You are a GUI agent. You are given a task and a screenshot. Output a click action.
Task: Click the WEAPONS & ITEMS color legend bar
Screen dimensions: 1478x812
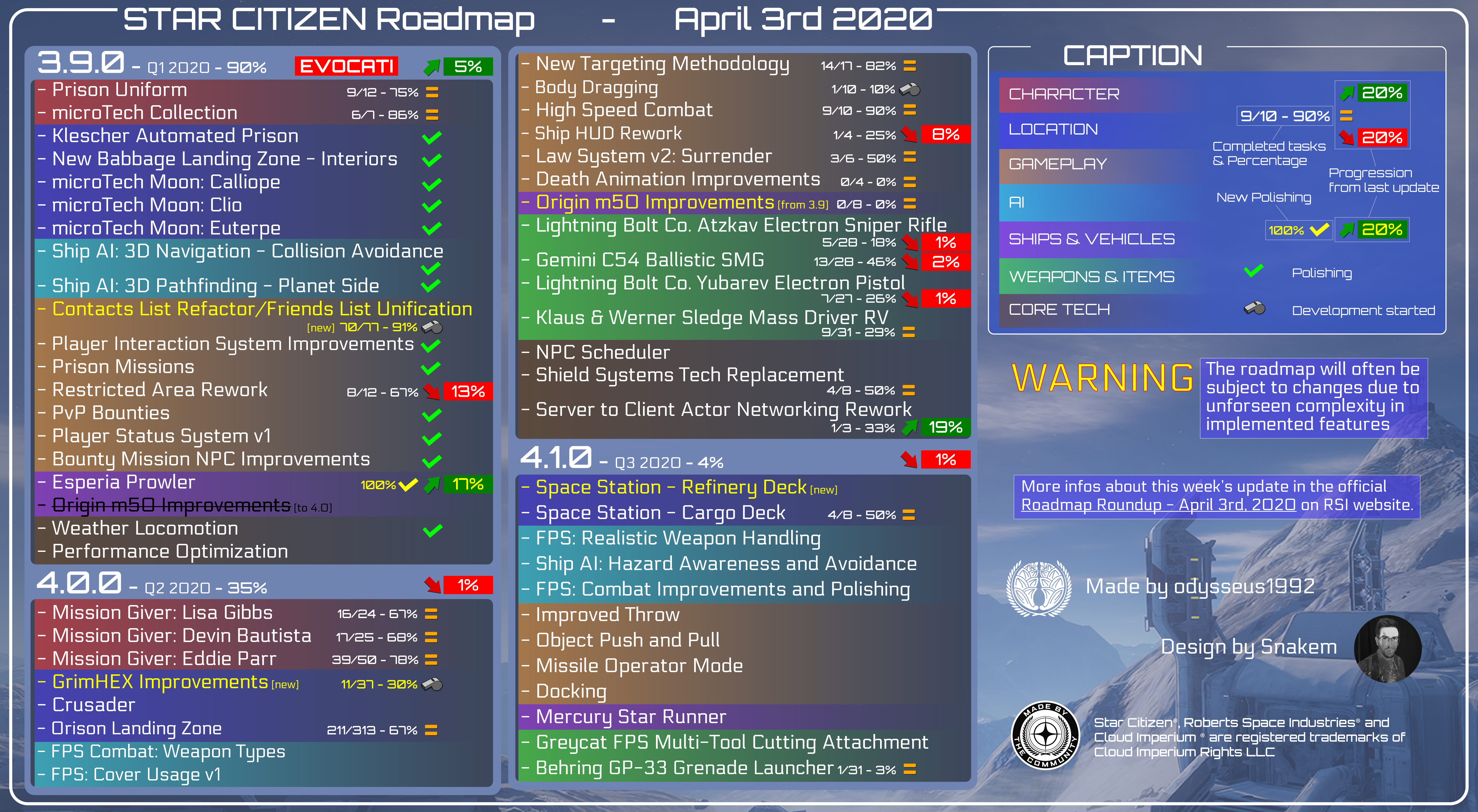click(1102, 277)
